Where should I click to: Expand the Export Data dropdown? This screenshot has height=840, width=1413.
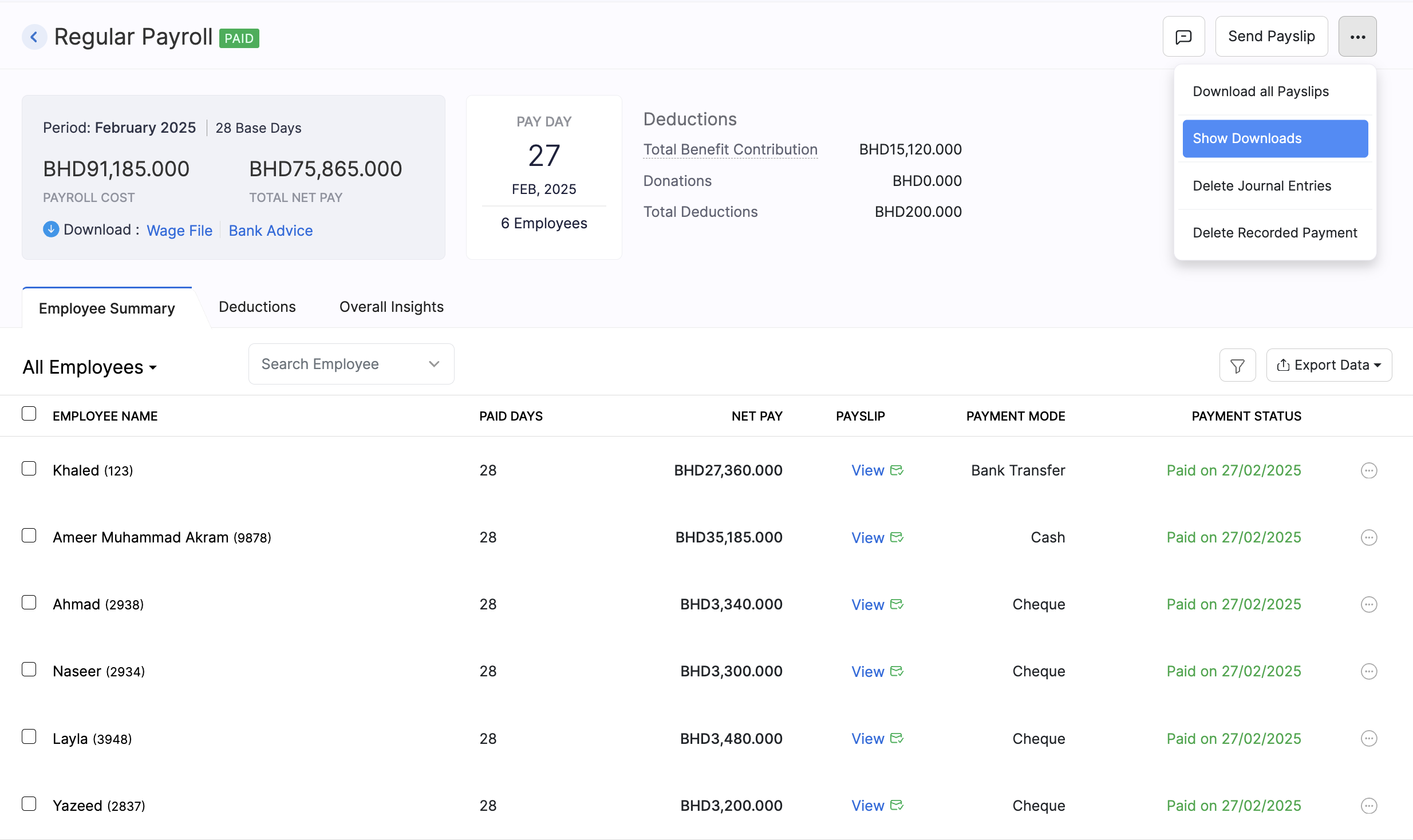tap(1329, 364)
